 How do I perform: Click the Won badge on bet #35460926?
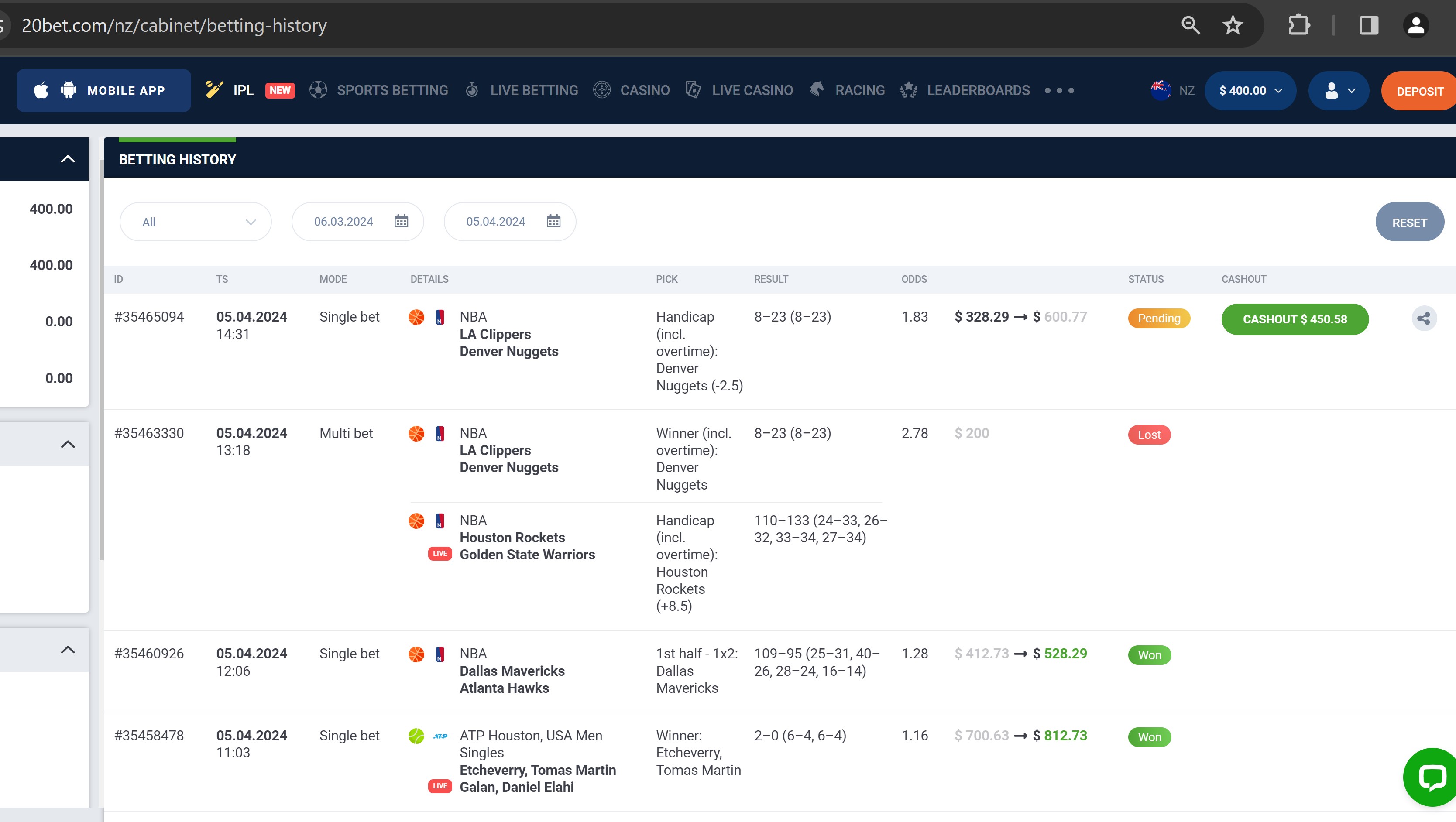(x=1149, y=655)
